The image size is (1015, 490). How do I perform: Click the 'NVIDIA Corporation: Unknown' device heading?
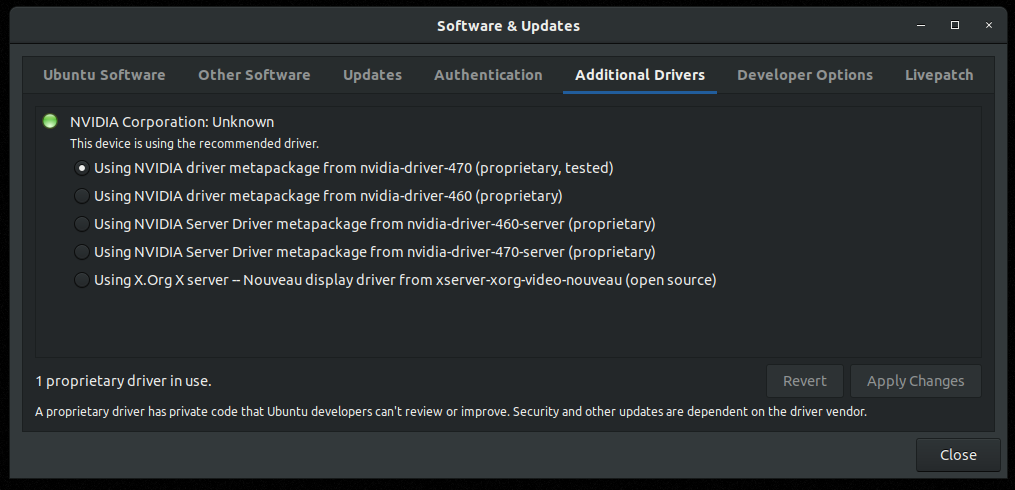tap(172, 122)
